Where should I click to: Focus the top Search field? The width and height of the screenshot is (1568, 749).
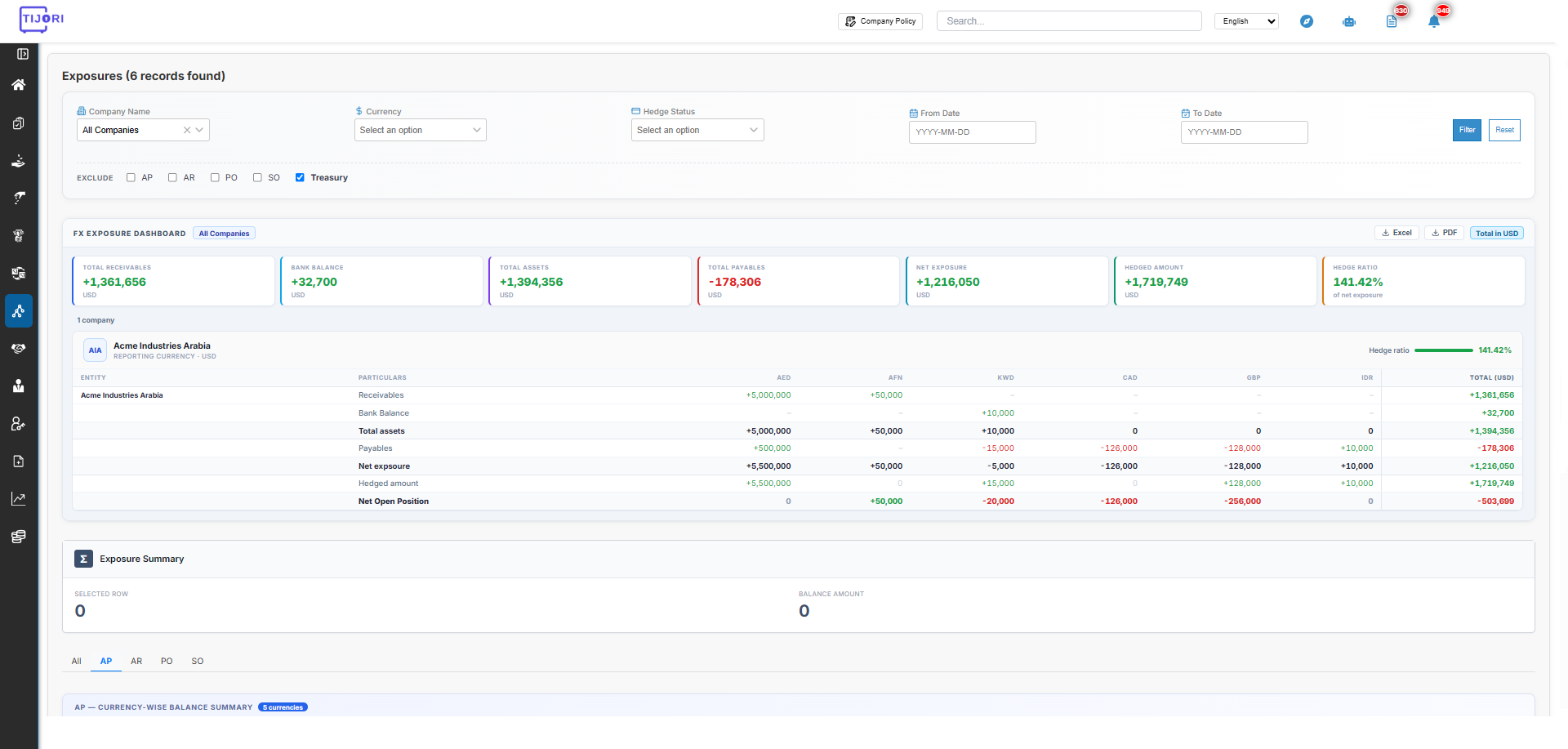[x=1069, y=21]
